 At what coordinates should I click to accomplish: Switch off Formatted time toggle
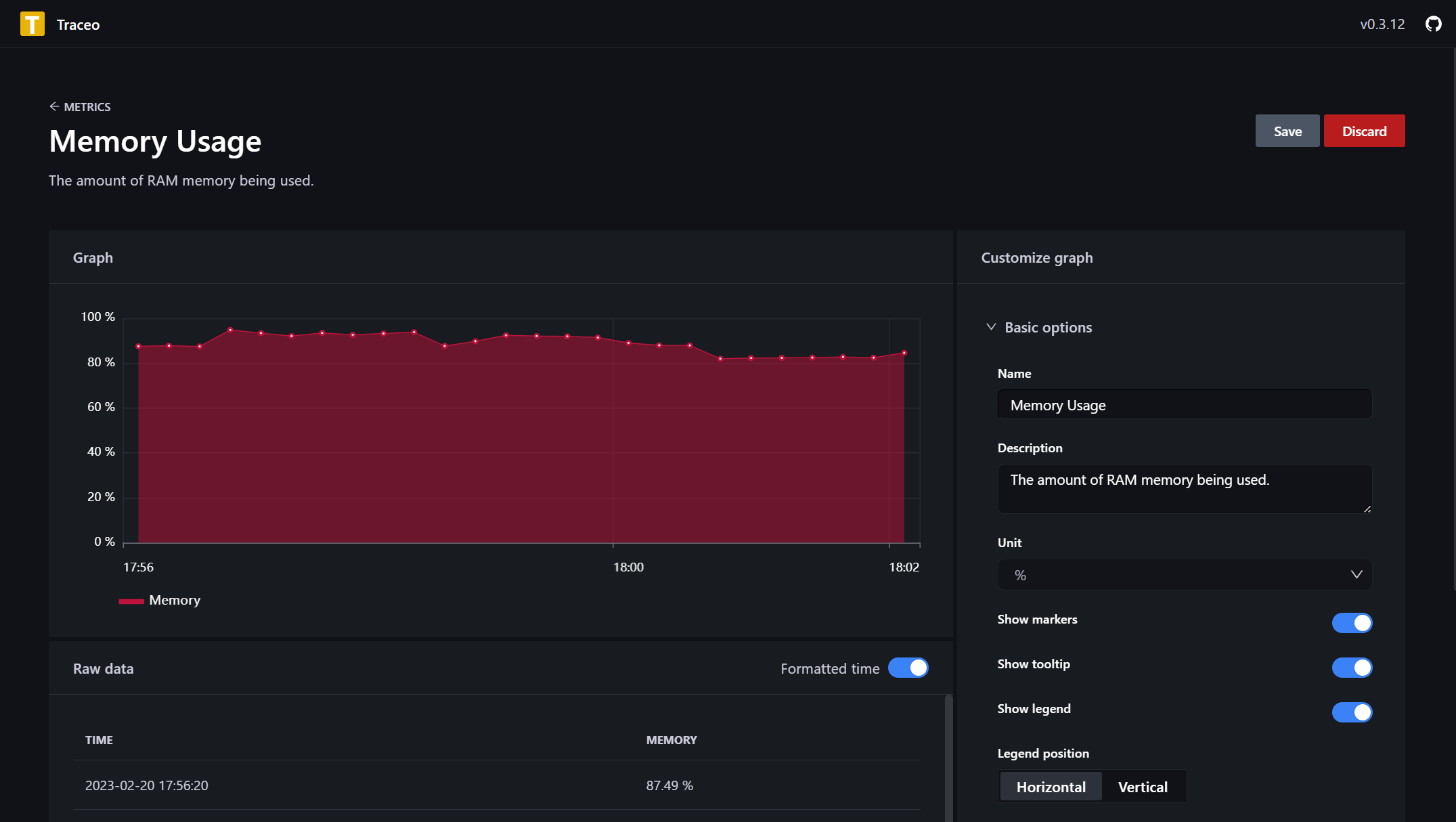(908, 668)
